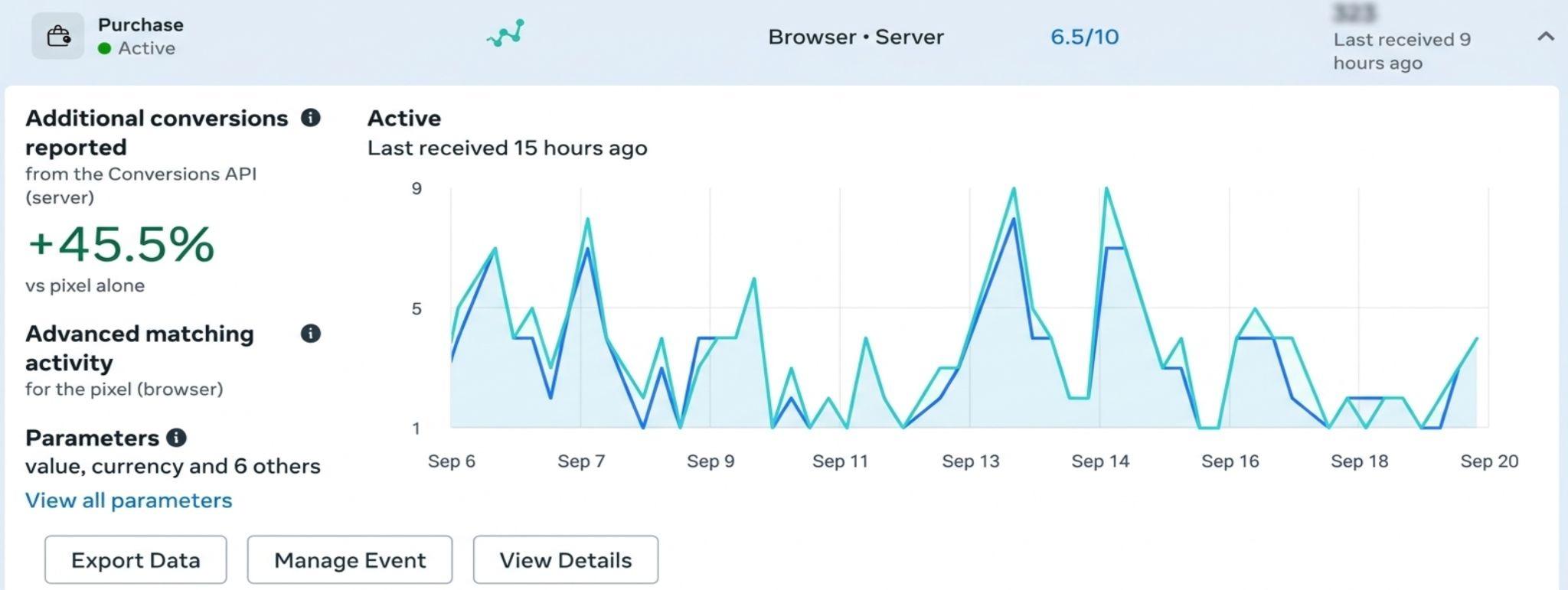Click the Export Data button
Viewport: 1568px width, 590px height.
(136, 560)
